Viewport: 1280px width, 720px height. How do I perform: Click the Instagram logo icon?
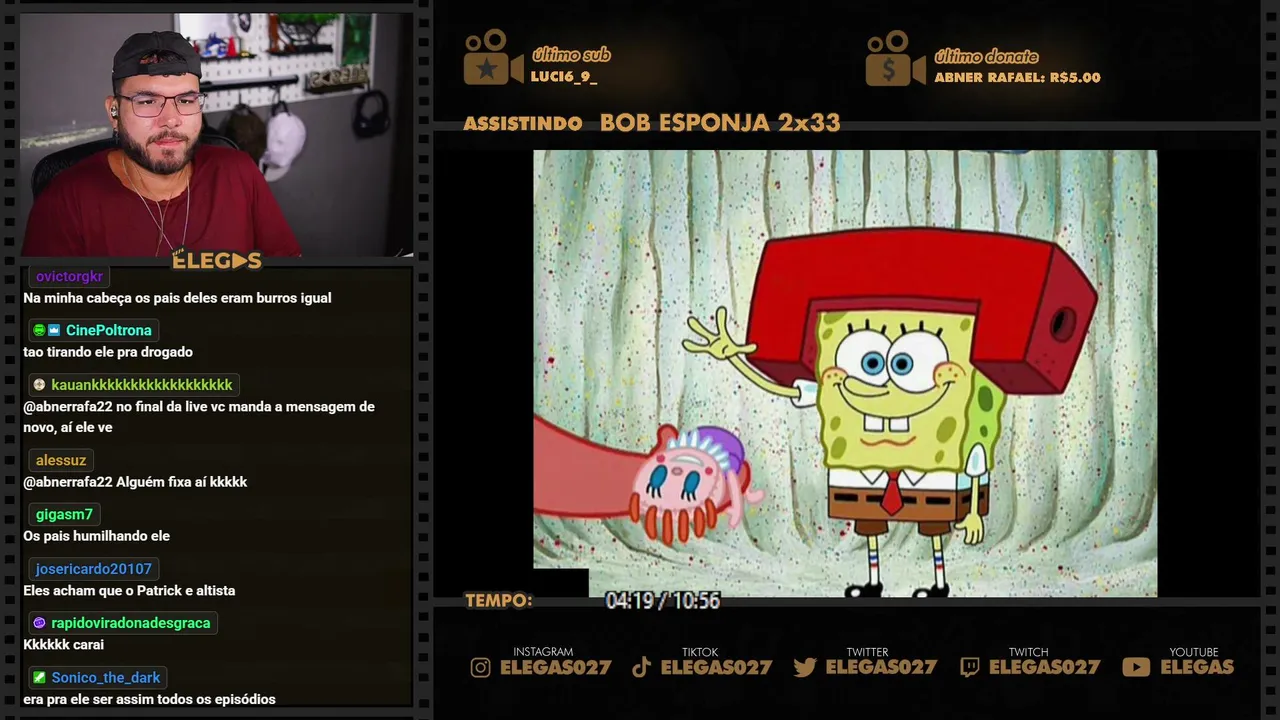point(481,668)
